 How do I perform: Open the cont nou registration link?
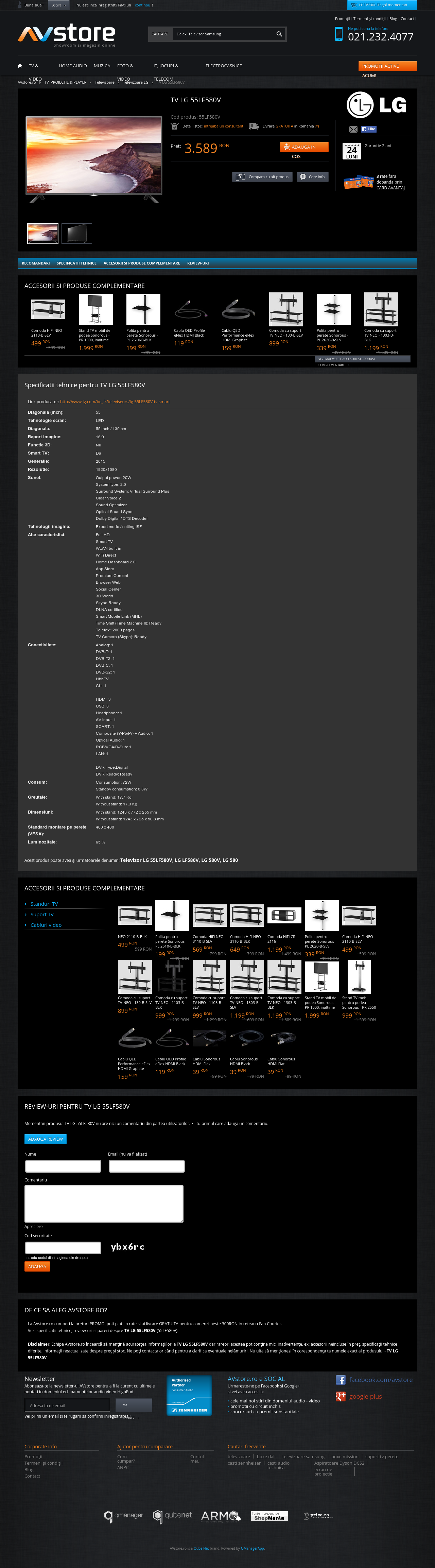coord(142,5)
